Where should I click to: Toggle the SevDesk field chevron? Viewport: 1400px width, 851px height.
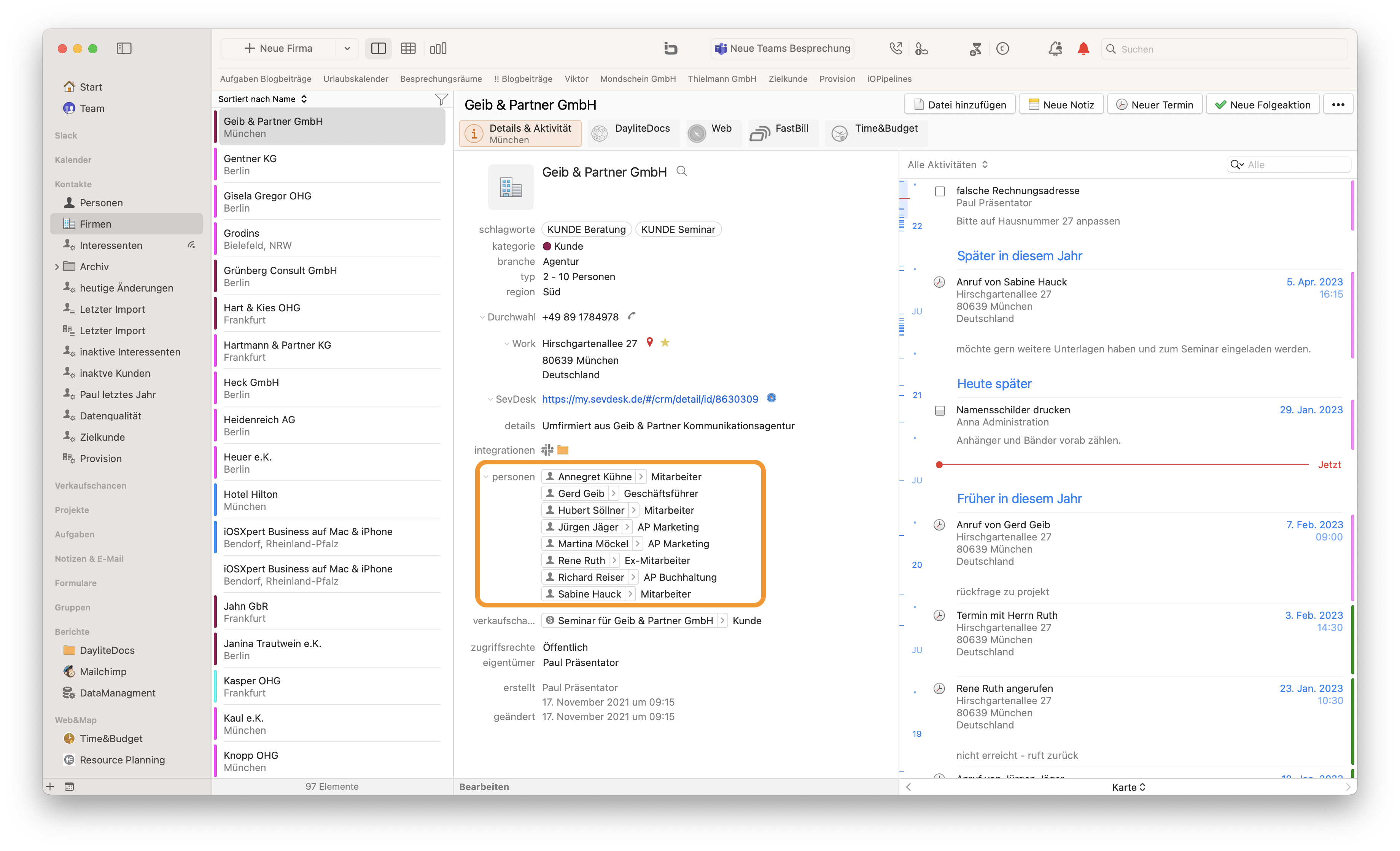(x=490, y=399)
